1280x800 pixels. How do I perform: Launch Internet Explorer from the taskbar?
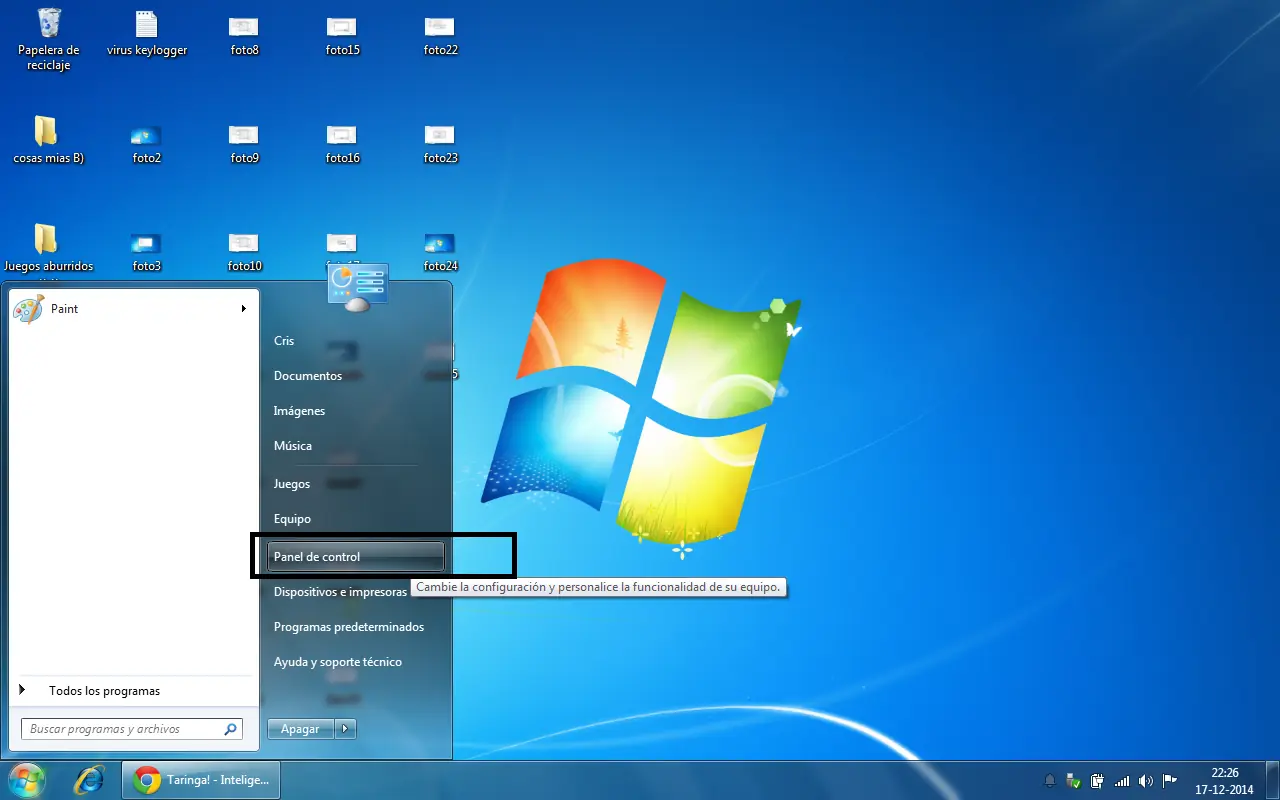tap(89, 780)
